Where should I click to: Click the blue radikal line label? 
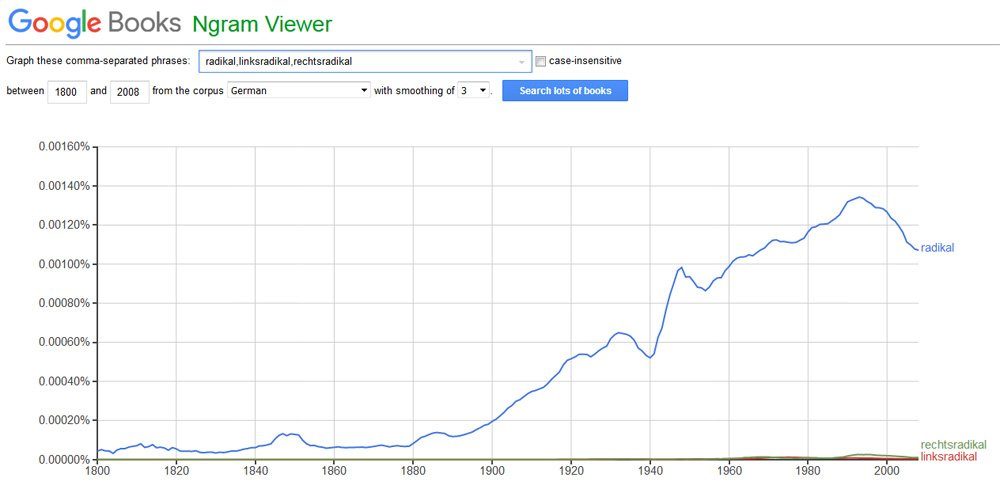pyautogui.click(x=937, y=248)
